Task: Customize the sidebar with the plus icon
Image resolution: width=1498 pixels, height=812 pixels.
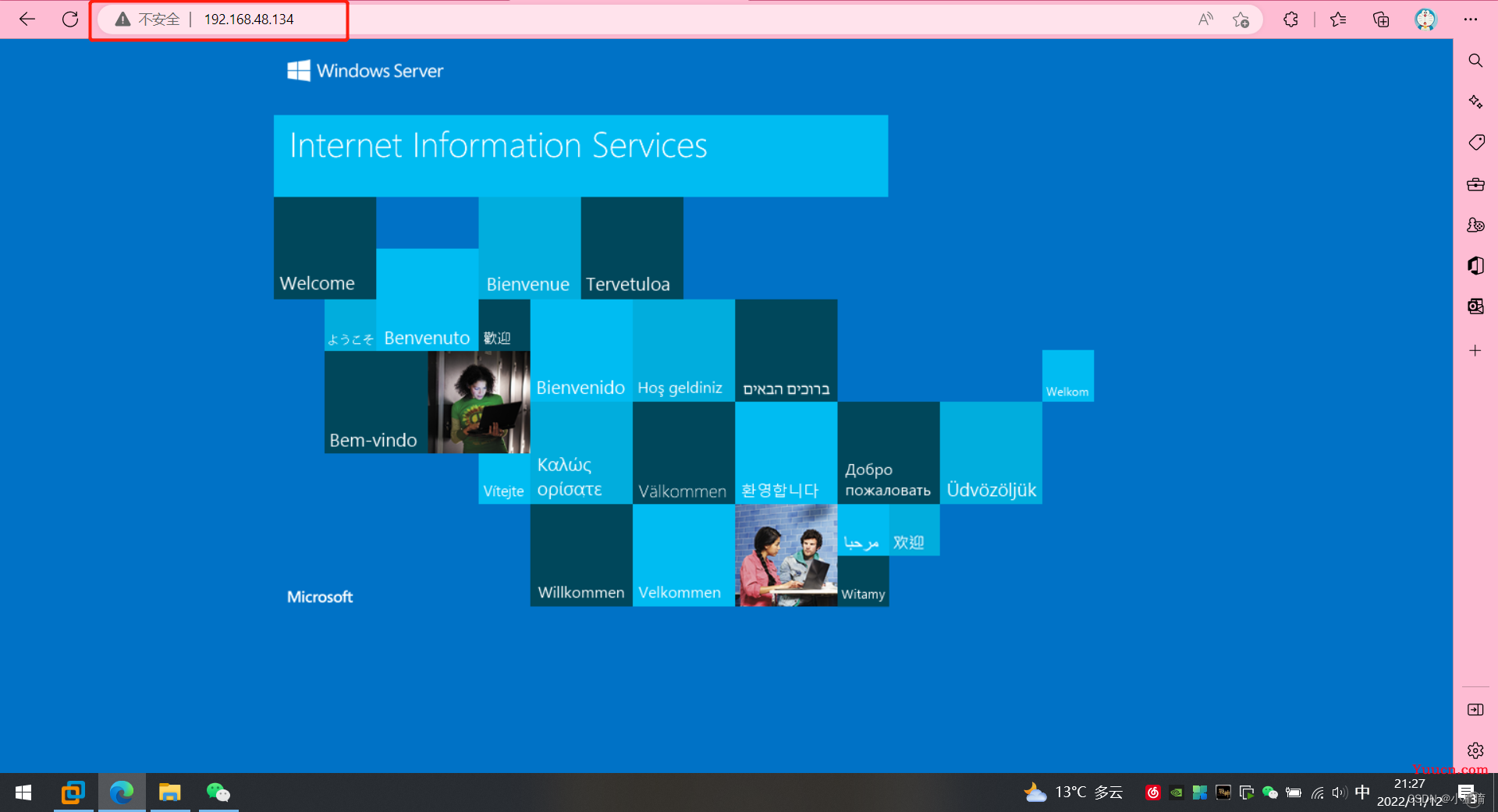Action: coord(1475,351)
